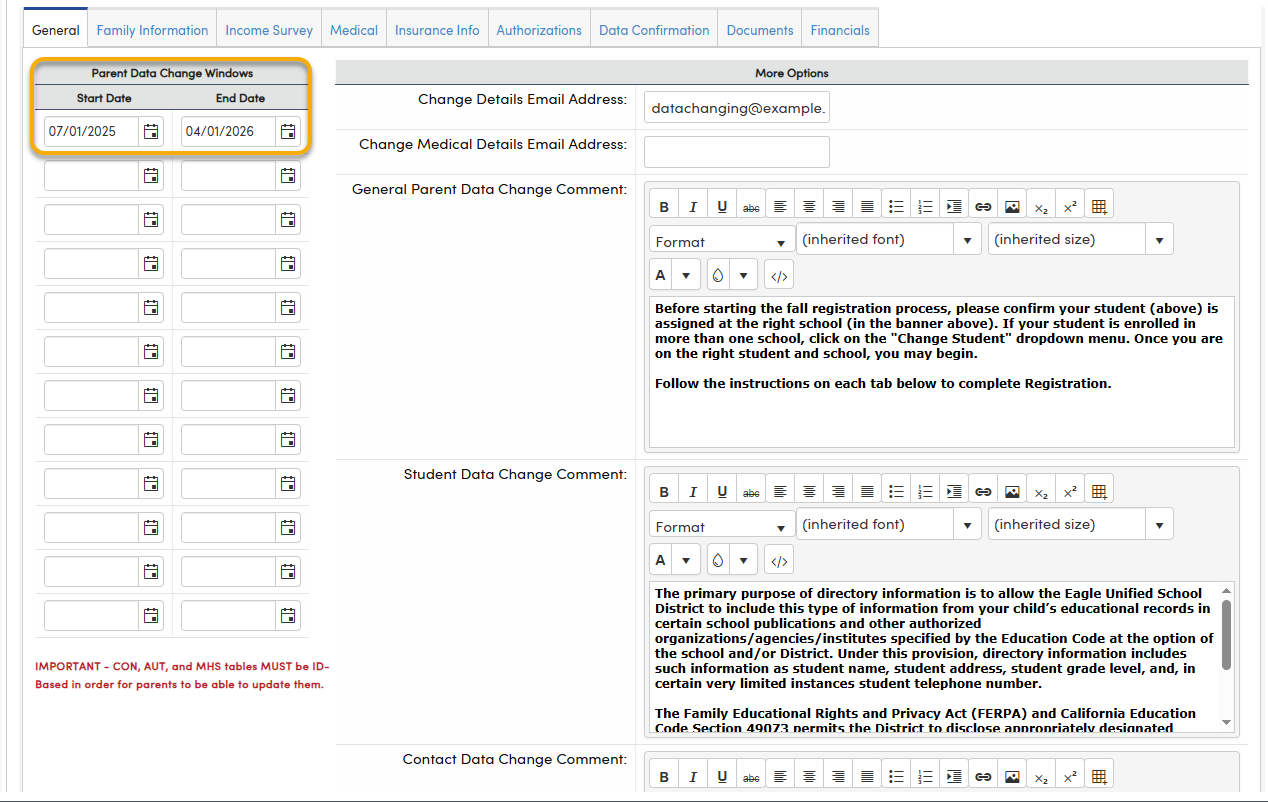Screen dimensions: 1268x802
Task: Apply font color A in General Parent editor
Action: point(661,275)
